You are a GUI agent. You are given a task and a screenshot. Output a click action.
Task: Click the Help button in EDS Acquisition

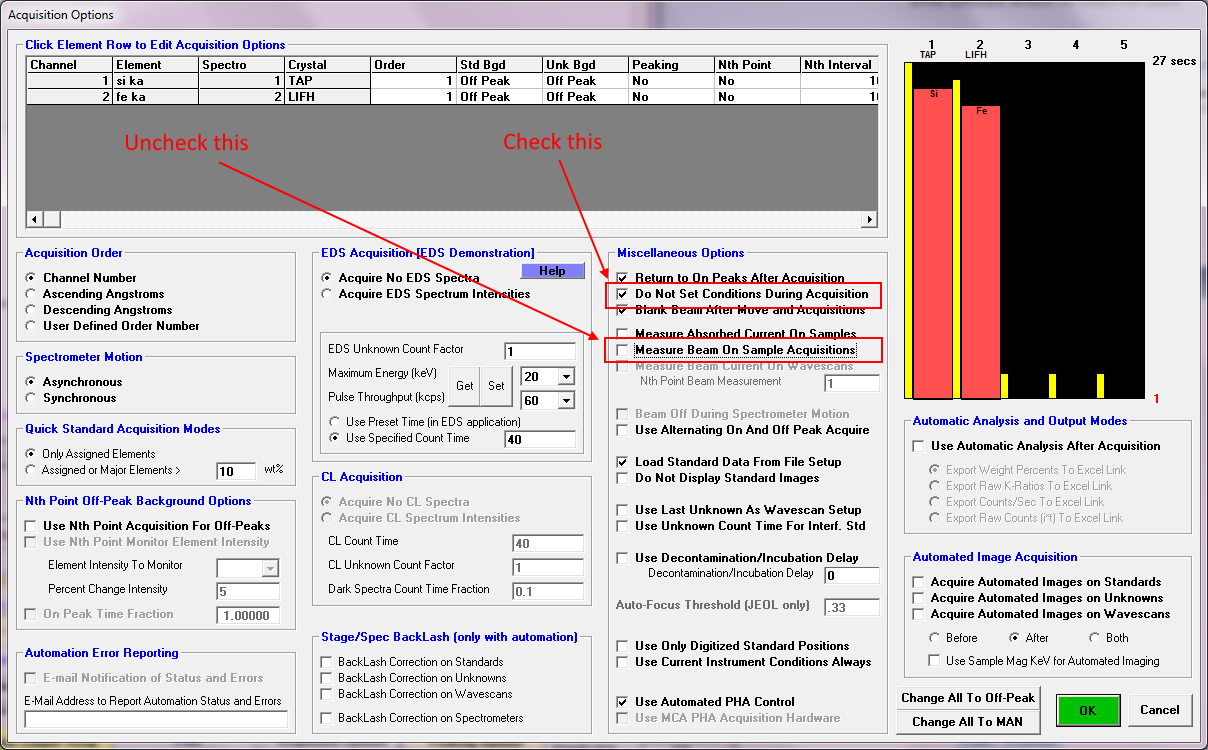552,271
